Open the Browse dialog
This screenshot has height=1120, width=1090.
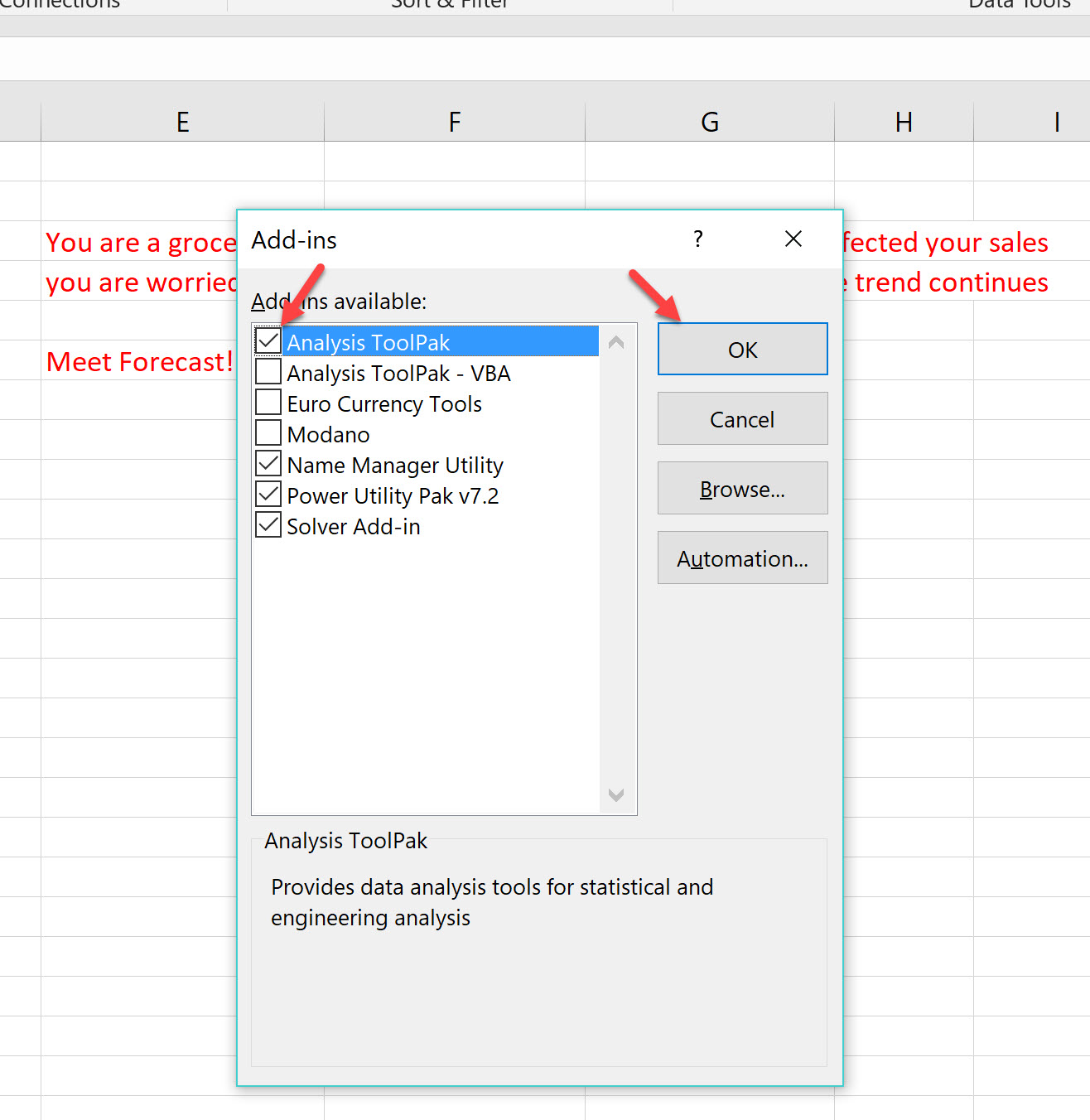pyautogui.click(x=741, y=488)
